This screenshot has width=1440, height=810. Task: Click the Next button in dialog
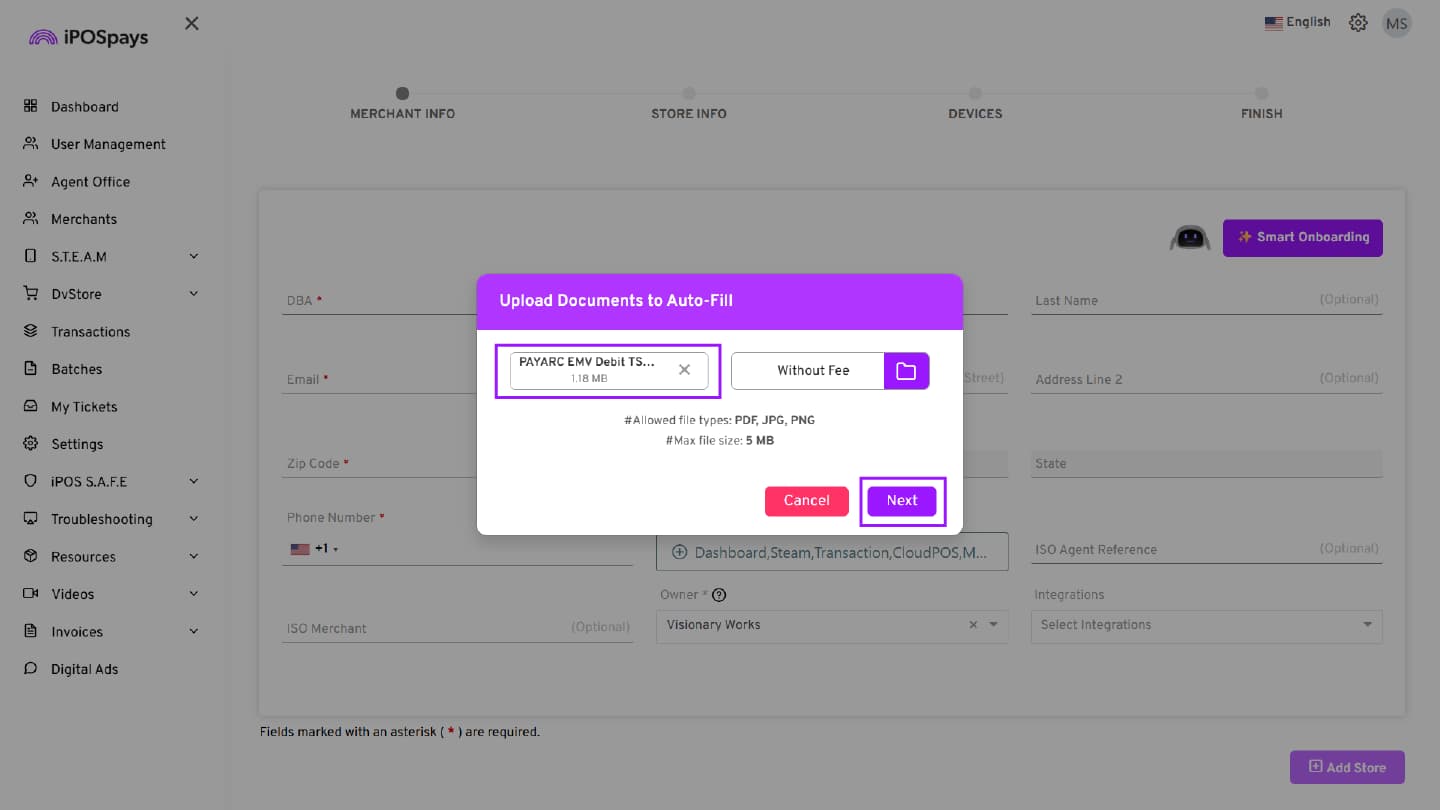[x=901, y=501]
